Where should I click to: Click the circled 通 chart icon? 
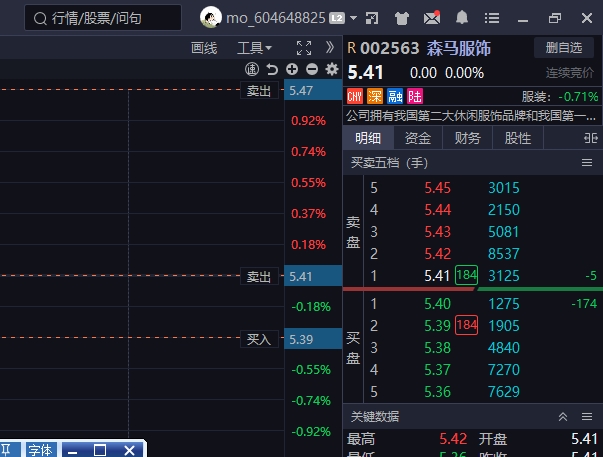[252, 70]
